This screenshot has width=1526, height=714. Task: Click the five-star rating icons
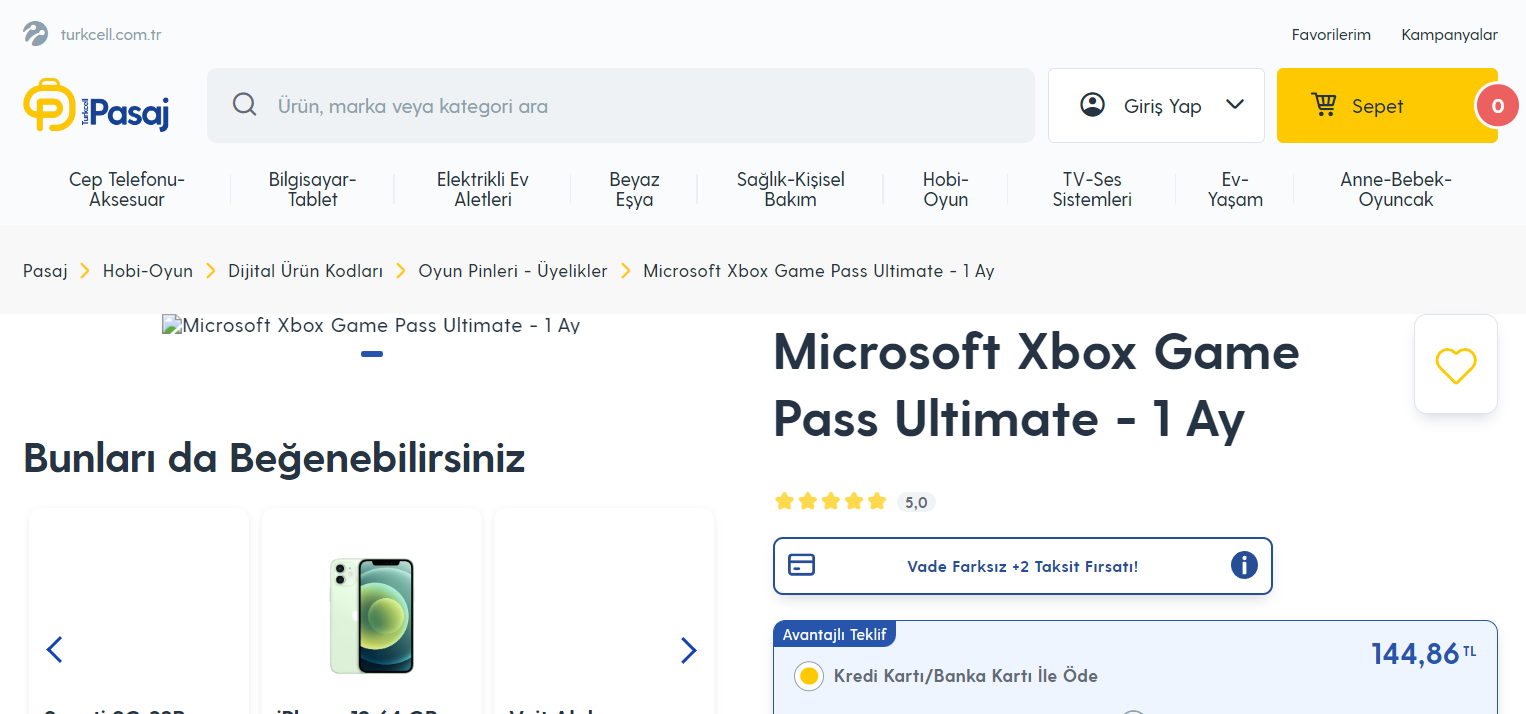pyautogui.click(x=831, y=501)
